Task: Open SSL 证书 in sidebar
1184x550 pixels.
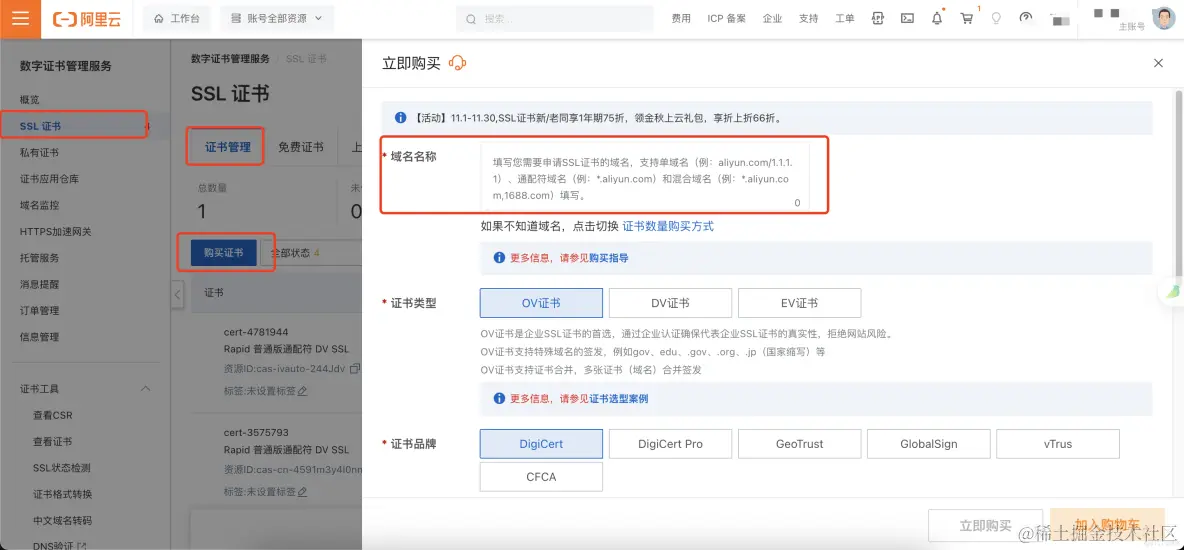Action: pyautogui.click(x=41, y=126)
